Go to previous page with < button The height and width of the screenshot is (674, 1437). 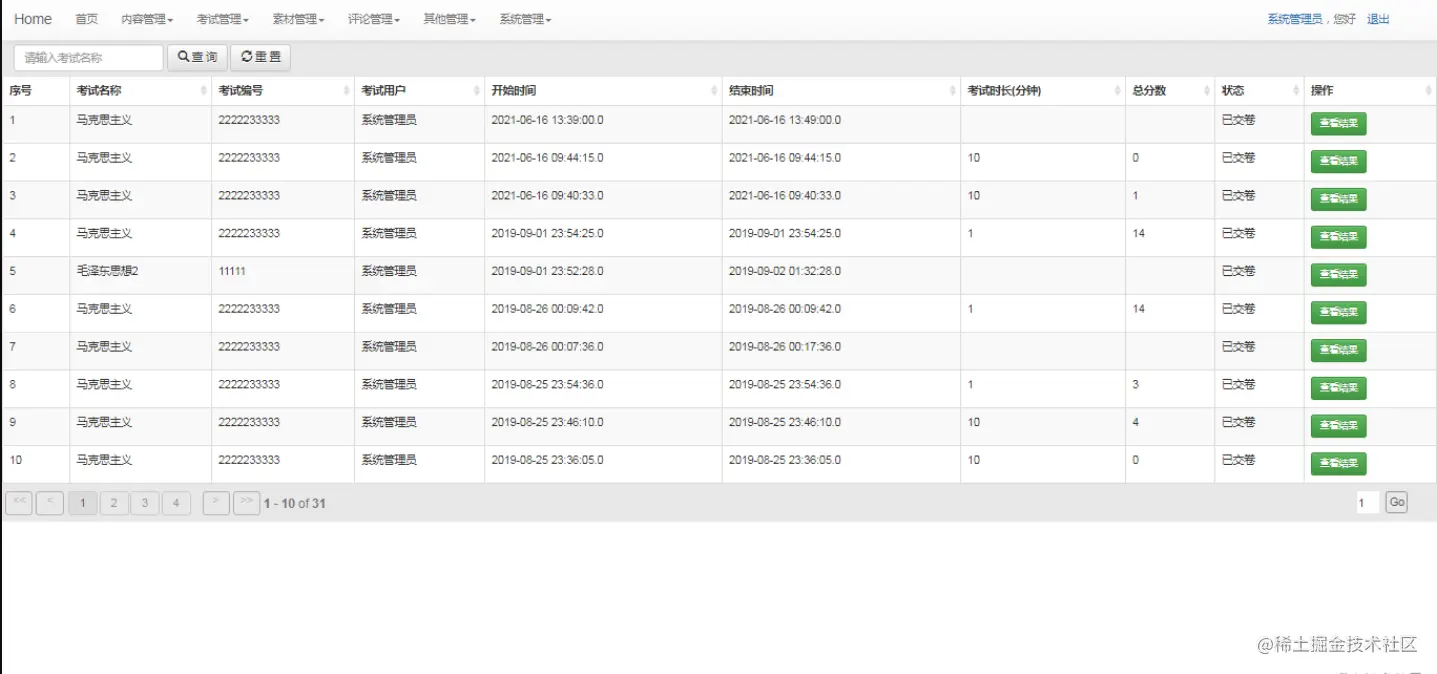tap(50, 503)
